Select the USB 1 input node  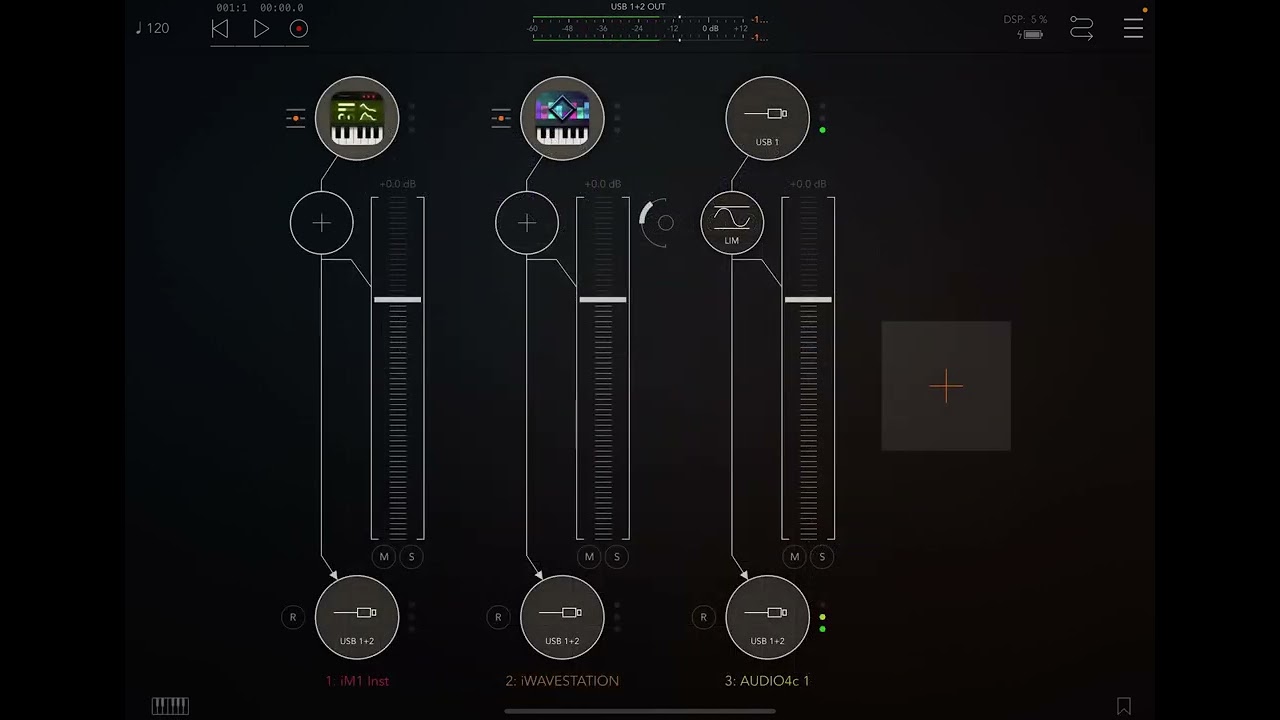(x=767, y=118)
